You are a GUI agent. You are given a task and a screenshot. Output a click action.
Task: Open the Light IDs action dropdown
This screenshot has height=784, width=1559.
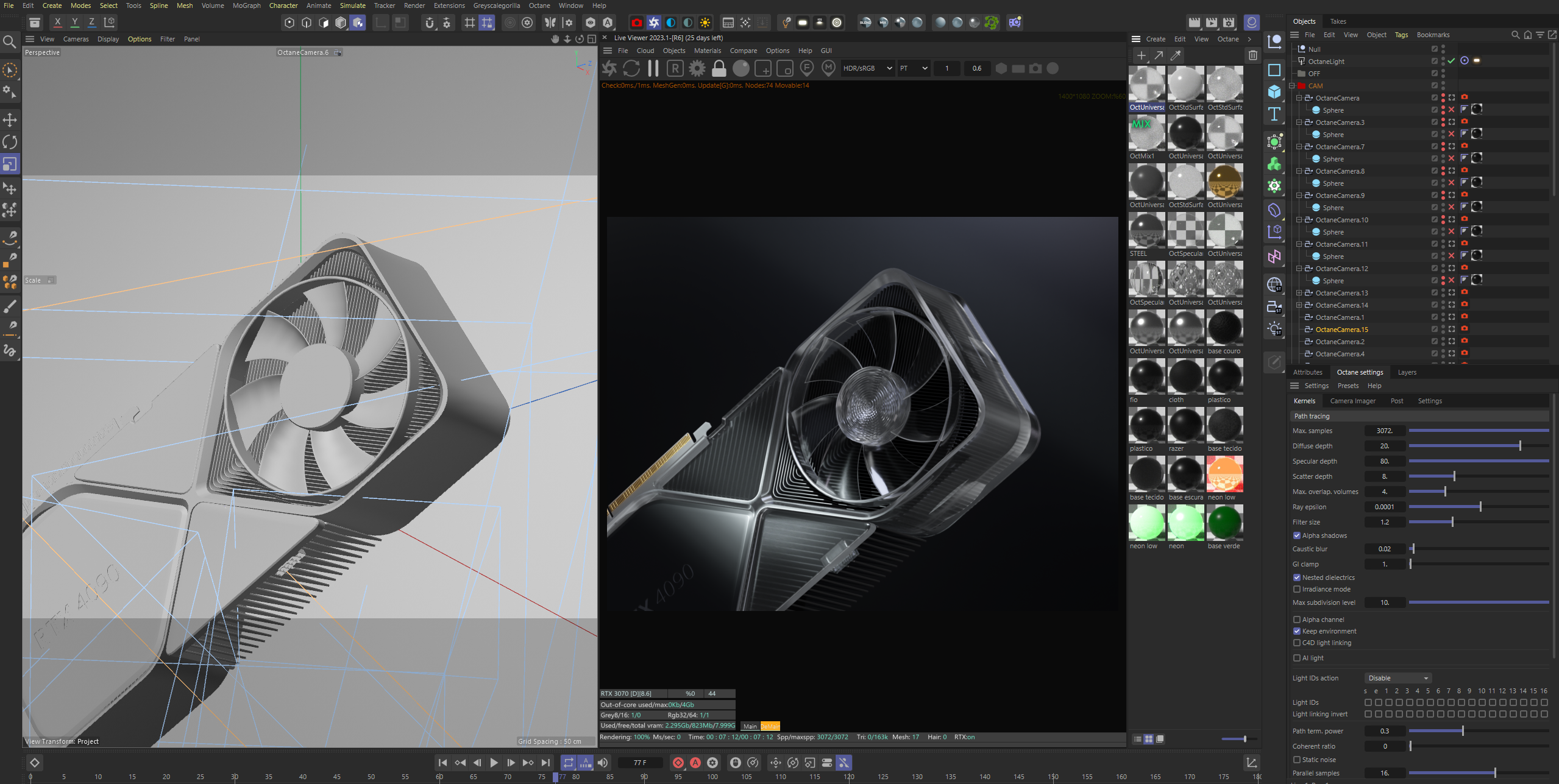pyautogui.click(x=1397, y=678)
